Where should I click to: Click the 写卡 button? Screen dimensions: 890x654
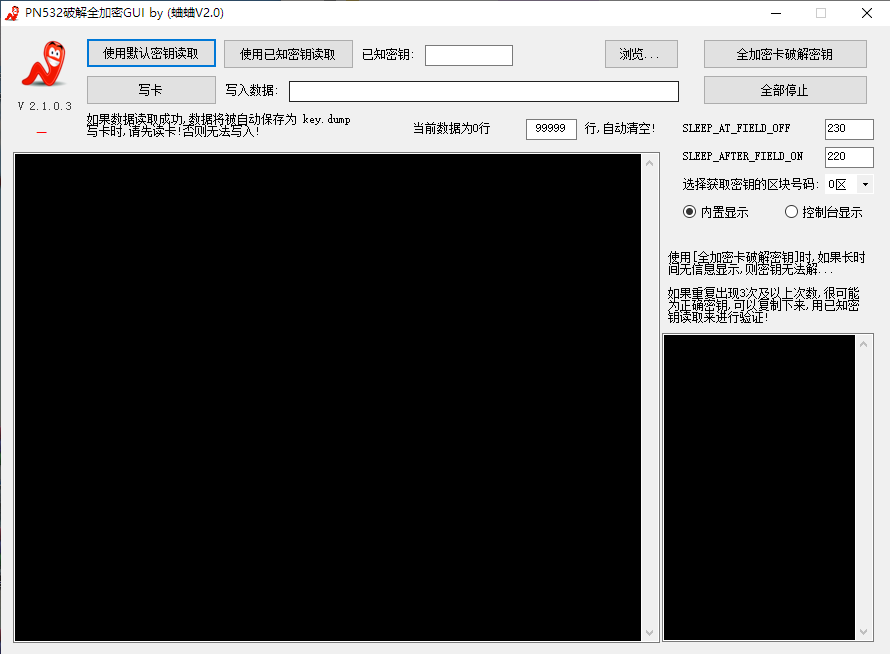click(x=151, y=90)
